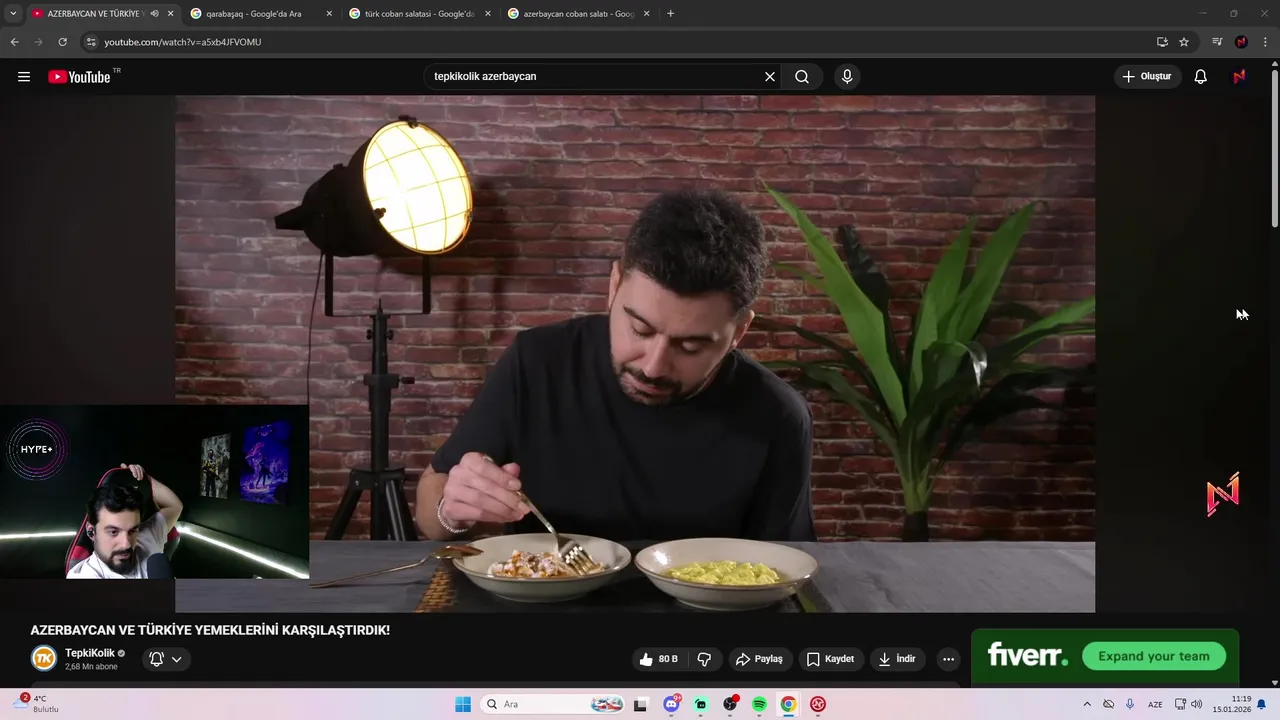Share the video with Paylaş
1280x720 pixels.
pyautogui.click(x=759, y=659)
